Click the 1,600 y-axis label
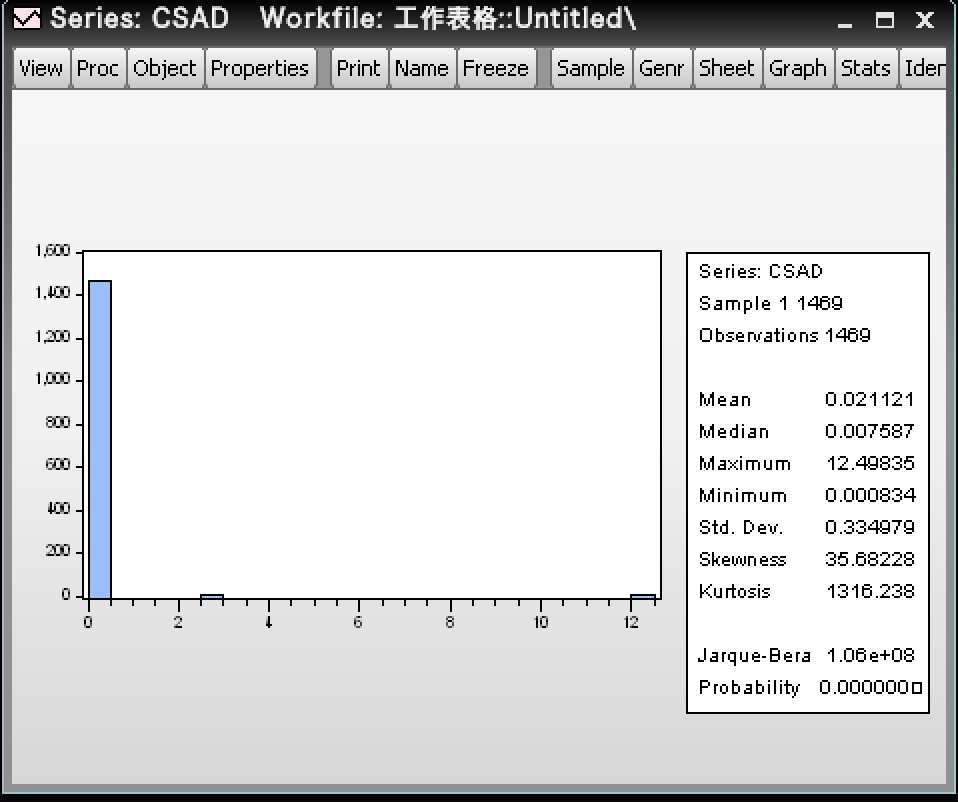The image size is (958, 802). click(x=53, y=251)
